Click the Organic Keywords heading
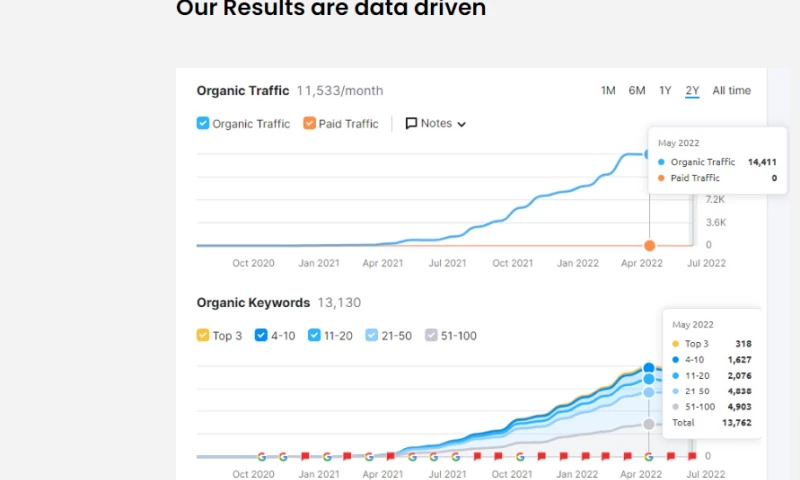800x480 pixels. (x=253, y=303)
